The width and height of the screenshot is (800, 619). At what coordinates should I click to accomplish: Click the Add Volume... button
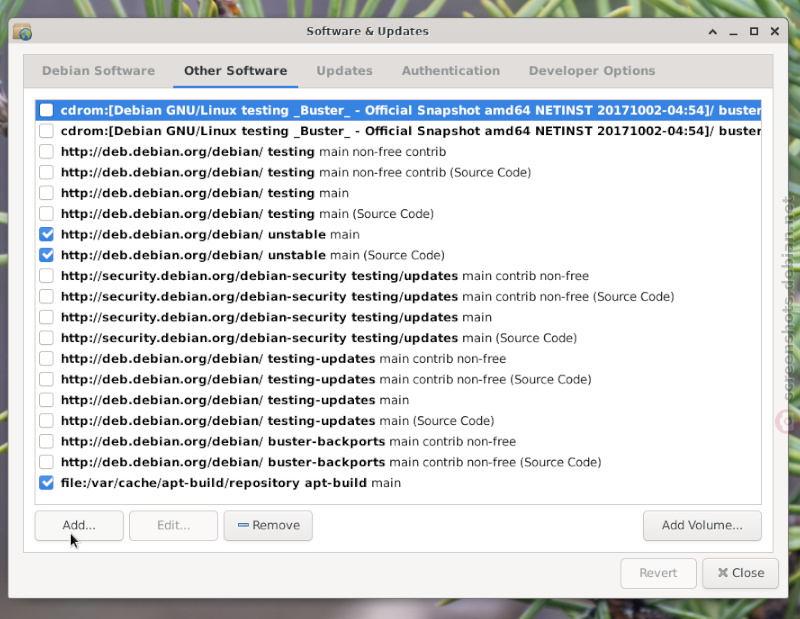coord(702,525)
